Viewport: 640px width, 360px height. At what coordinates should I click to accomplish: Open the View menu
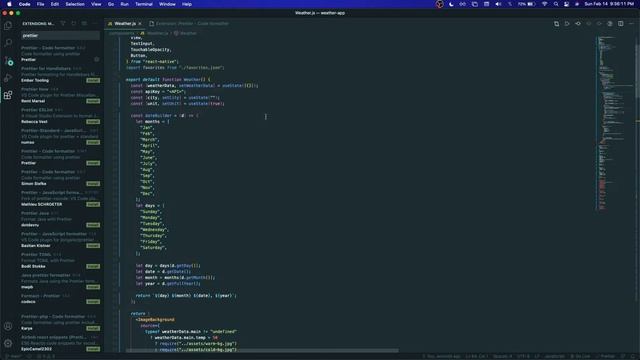(96, 4)
